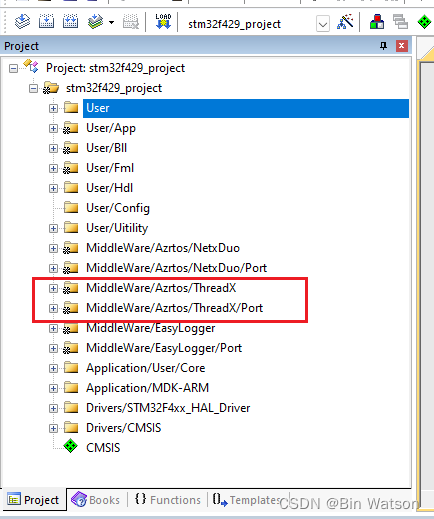The image size is (434, 519).
Task: Expand the Drivers/STM32F4xx_HAL_Driver group
Action: click(53, 408)
